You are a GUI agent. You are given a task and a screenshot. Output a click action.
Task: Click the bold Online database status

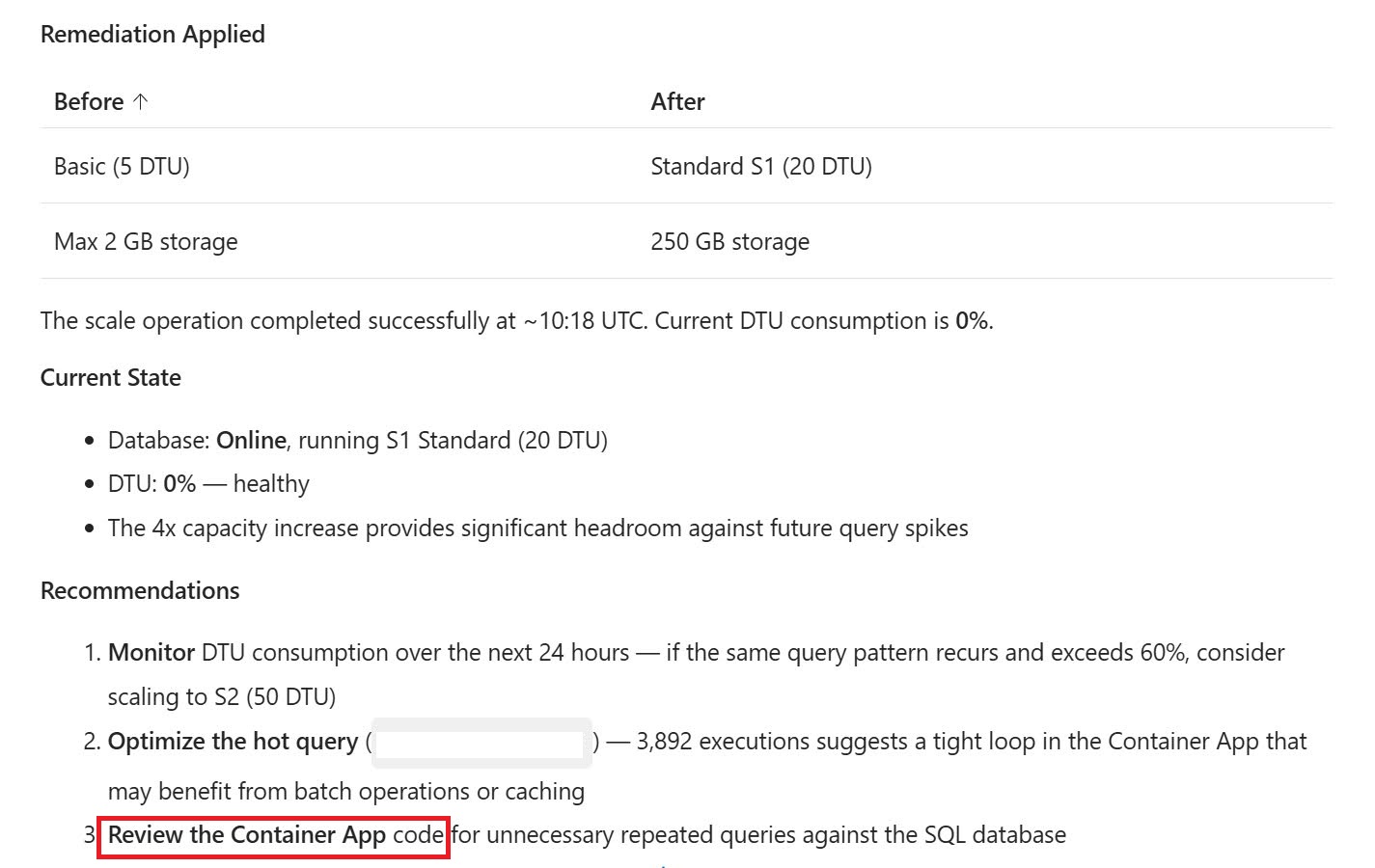point(251,441)
